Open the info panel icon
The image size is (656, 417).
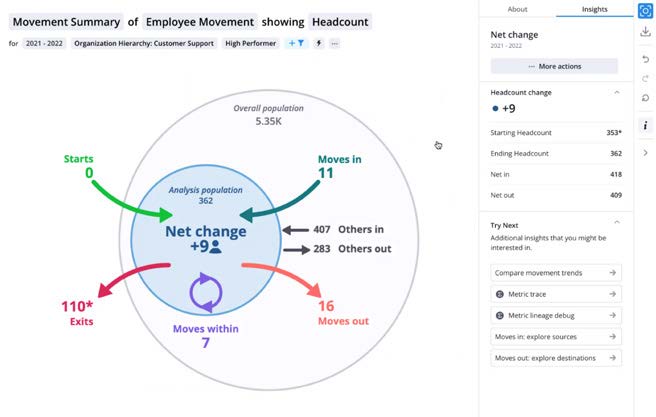645,125
